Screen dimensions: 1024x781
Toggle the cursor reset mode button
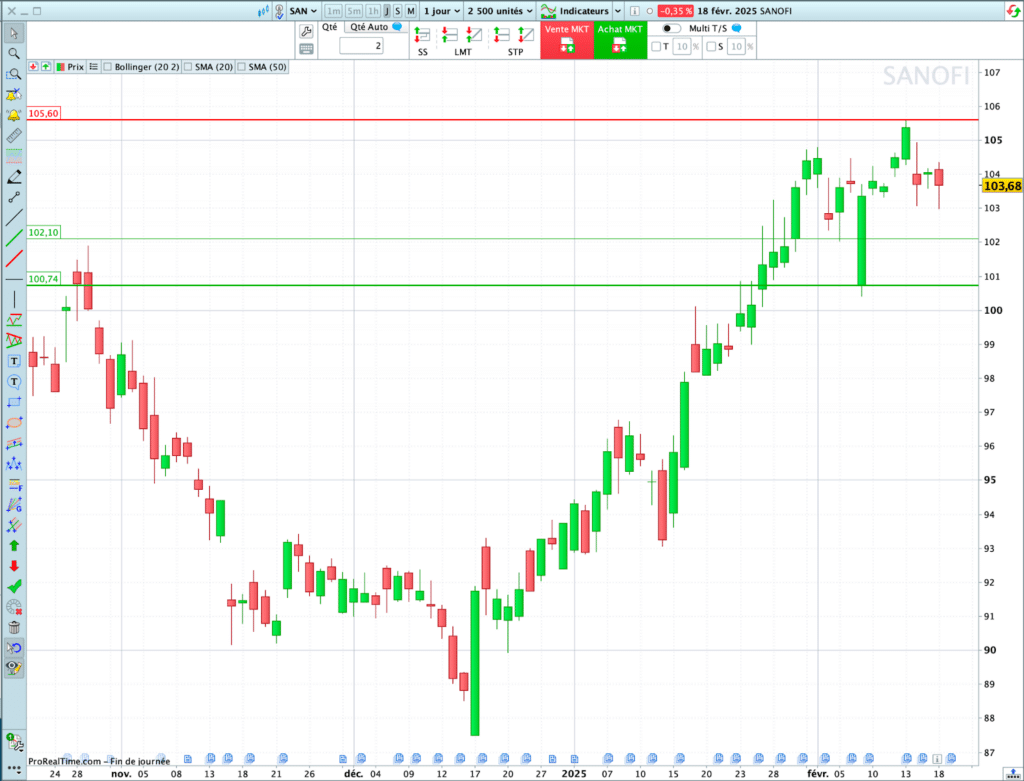[14, 648]
